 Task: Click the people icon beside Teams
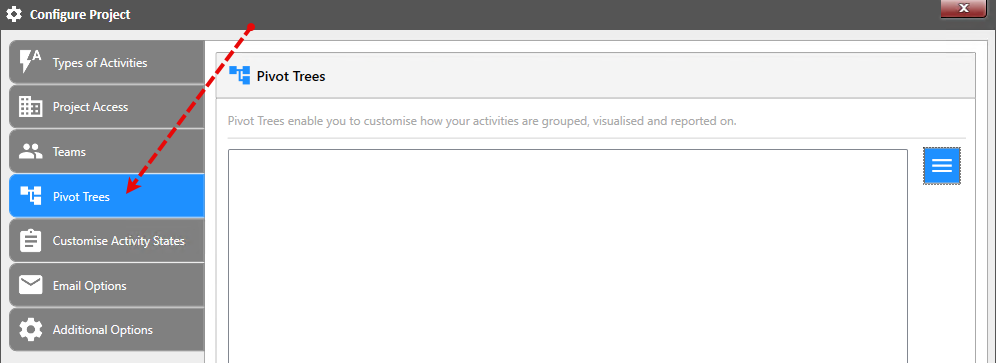coord(30,152)
